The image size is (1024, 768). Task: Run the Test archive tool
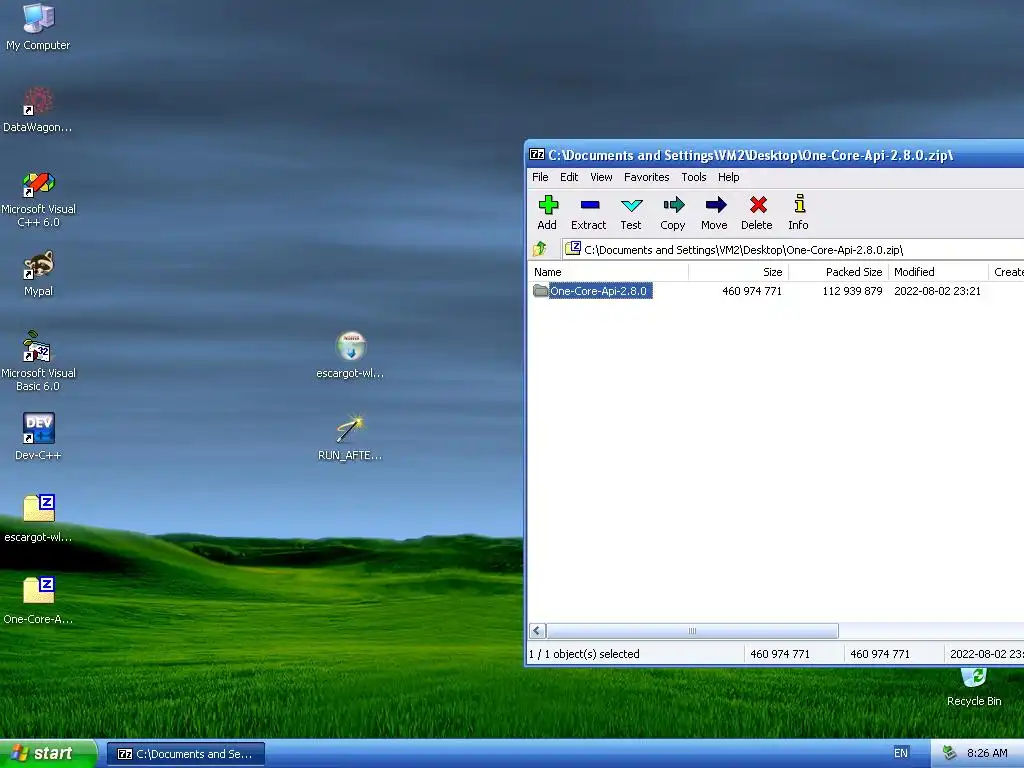pyautogui.click(x=631, y=213)
